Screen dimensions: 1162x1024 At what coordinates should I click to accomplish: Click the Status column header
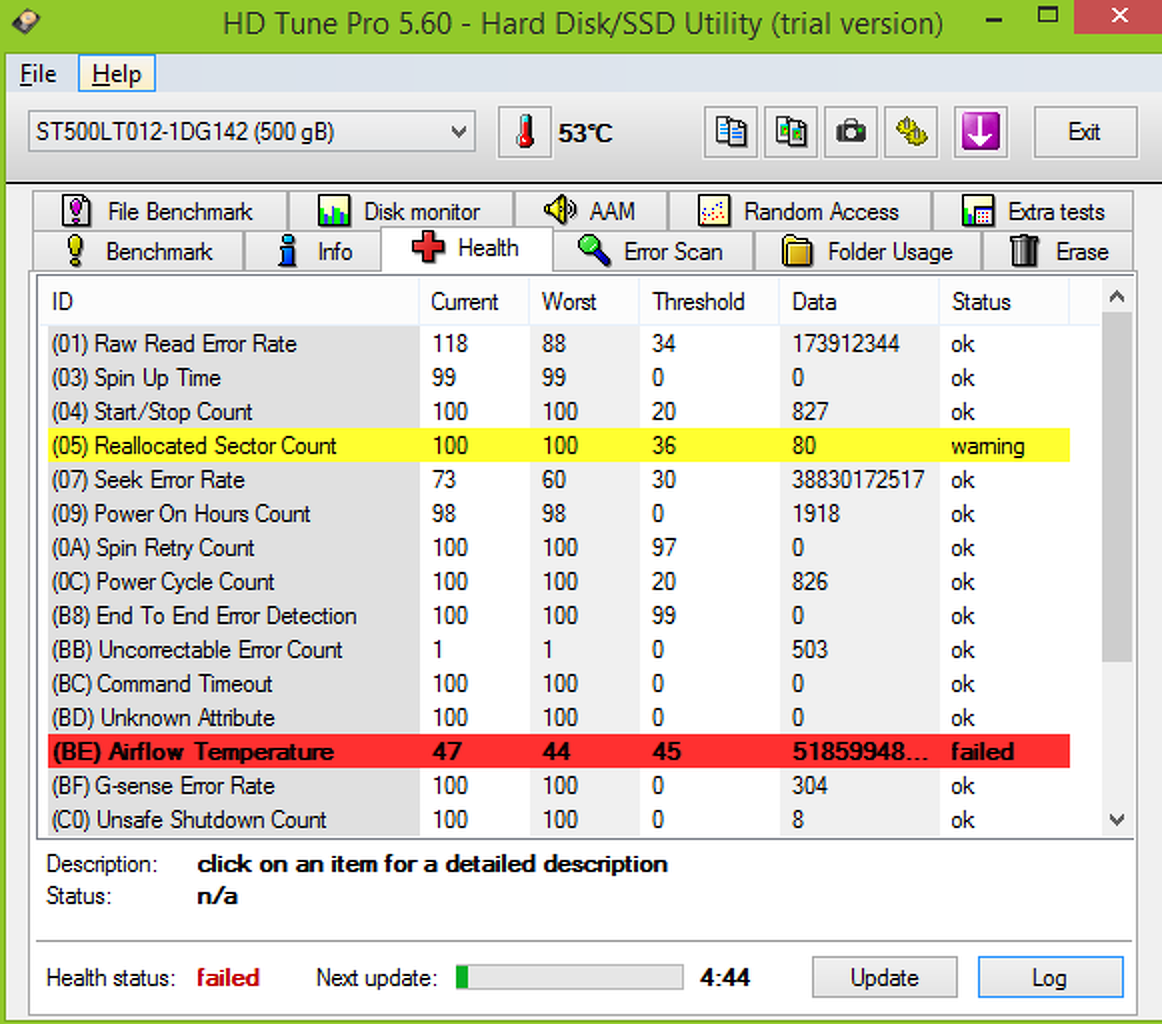[x=1004, y=302]
